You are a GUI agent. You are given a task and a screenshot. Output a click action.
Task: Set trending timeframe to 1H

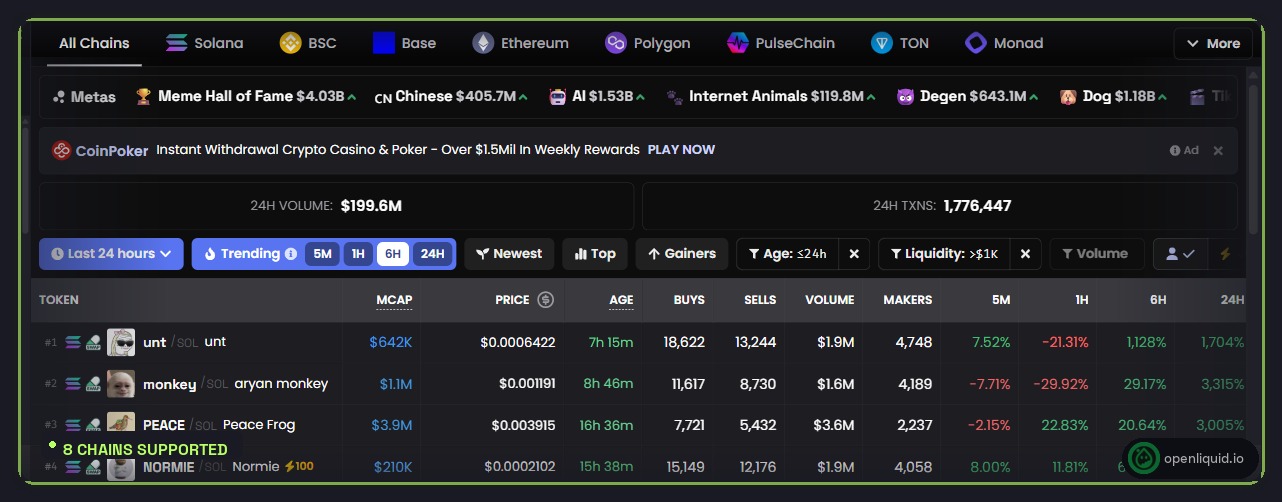[x=358, y=254]
